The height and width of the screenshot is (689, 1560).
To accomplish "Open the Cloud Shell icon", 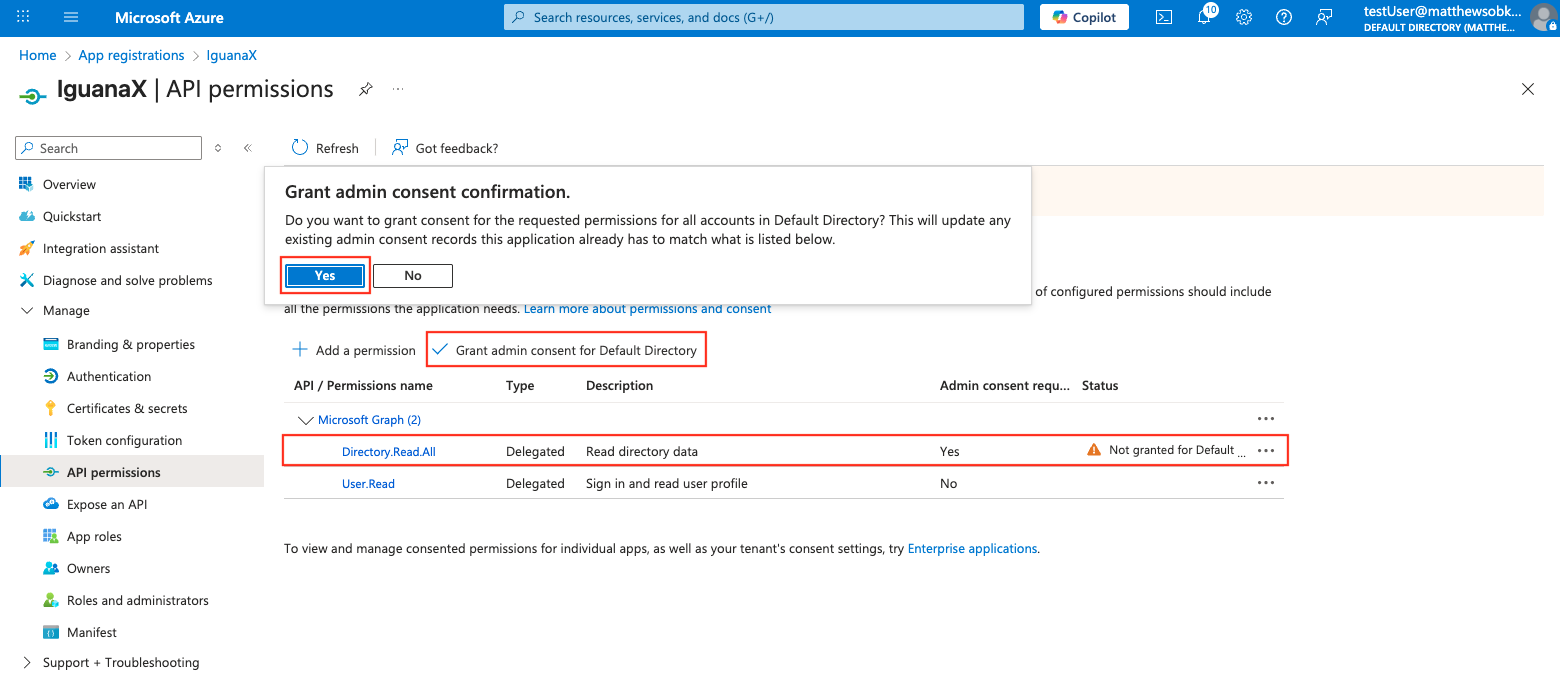I will pyautogui.click(x=1164, y=17).
